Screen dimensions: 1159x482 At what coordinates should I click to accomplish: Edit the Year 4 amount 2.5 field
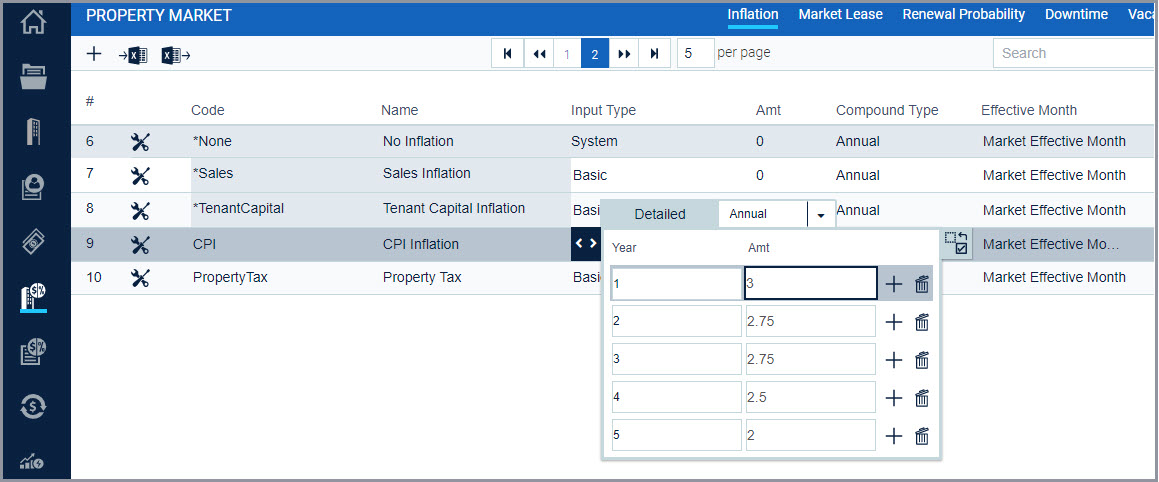coord(811,398)
